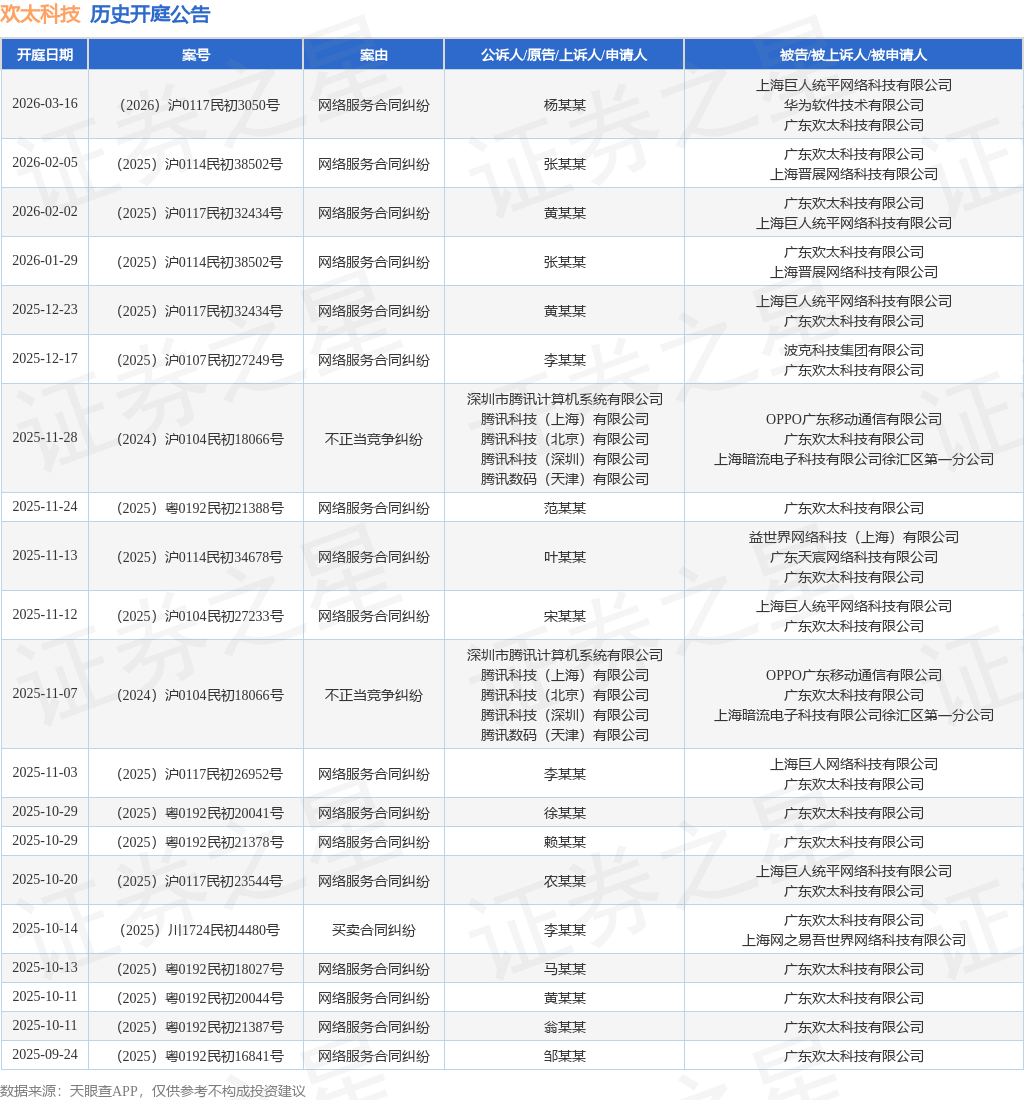Click defendant 华为软件技术有限公司
The height and width of the screenshot is (1100, 1024).
tap(854, 105)
